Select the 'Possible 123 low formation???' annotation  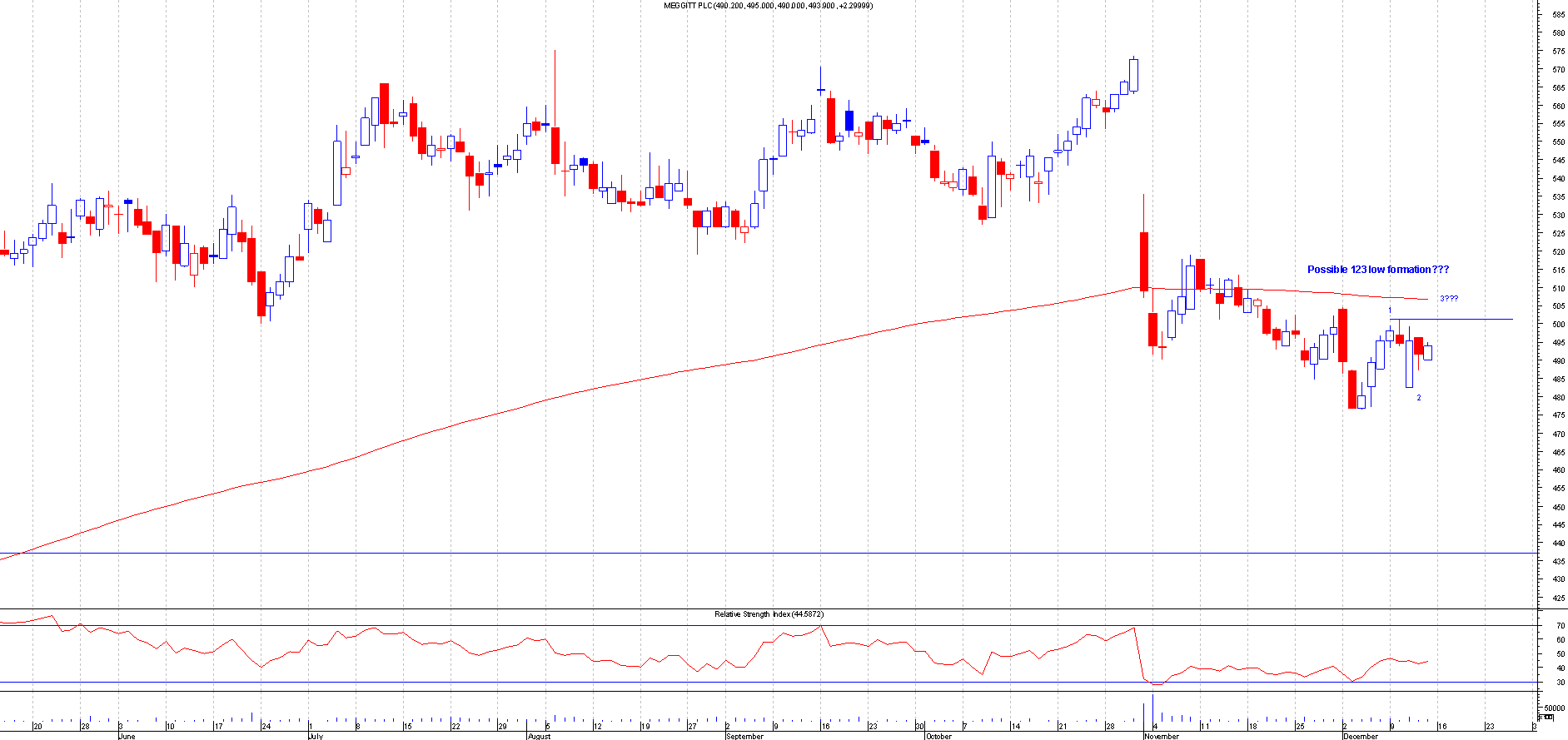[1377, 270]
